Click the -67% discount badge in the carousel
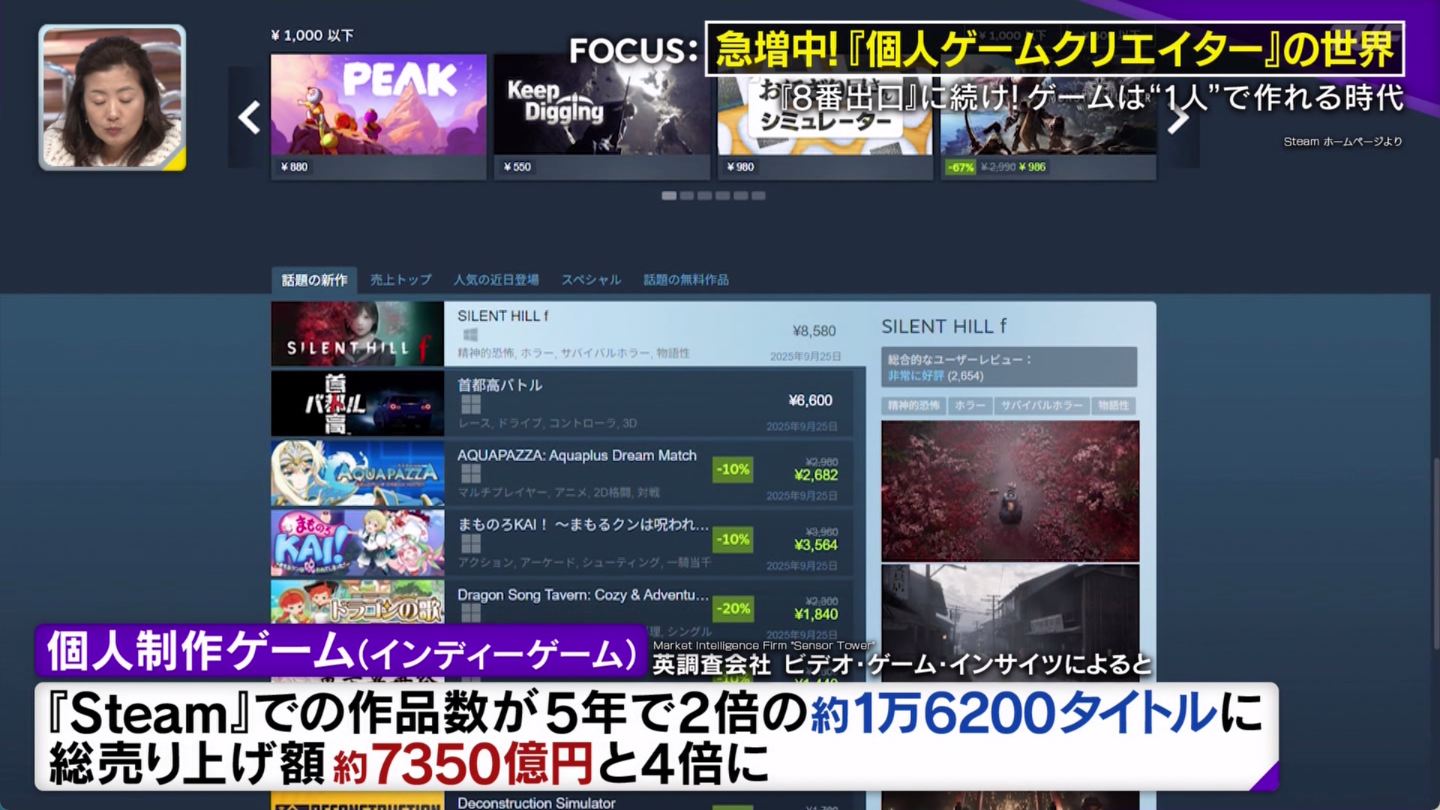The image size is (1440, 810). coord(960,167)
